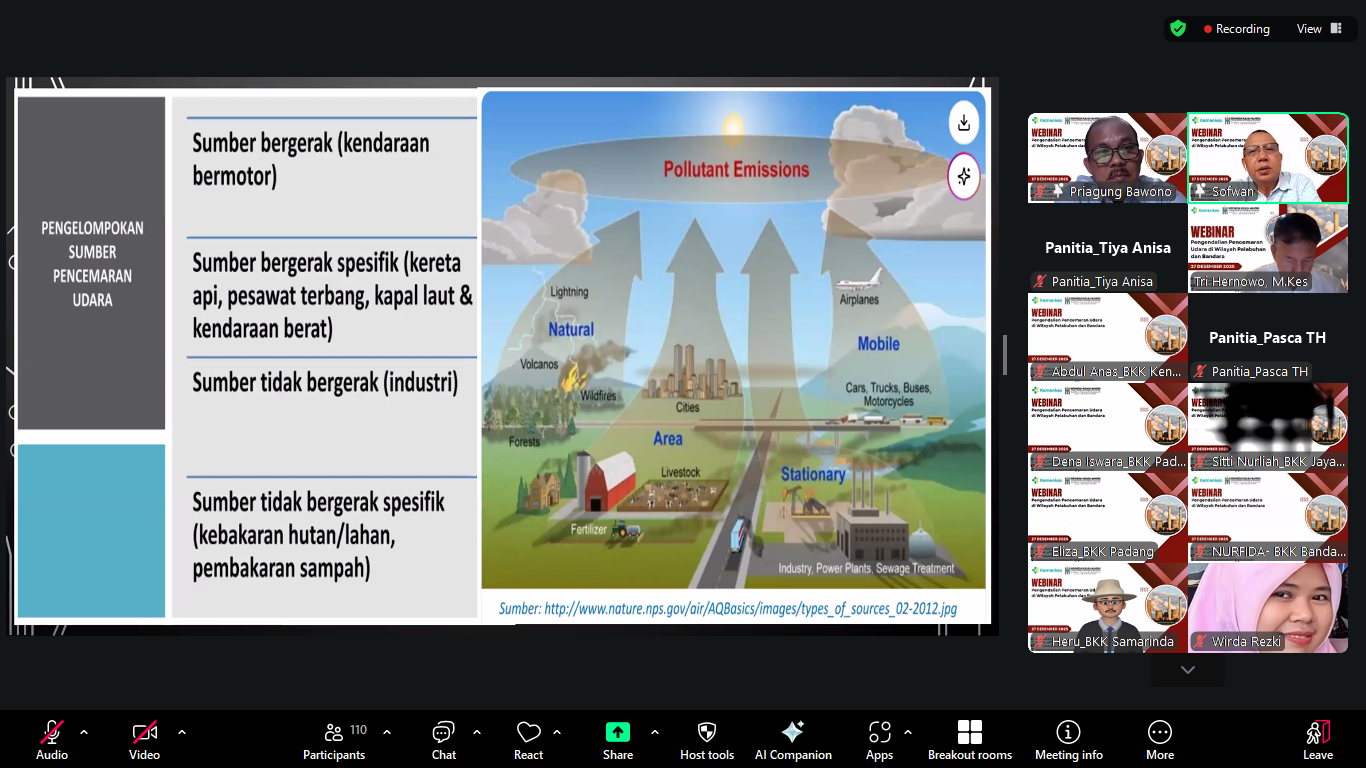Select Tri Hernowo, M.Kes video tile
Screen dimensions: 1366x768
pyautogui.click(x=1268, y=248)
